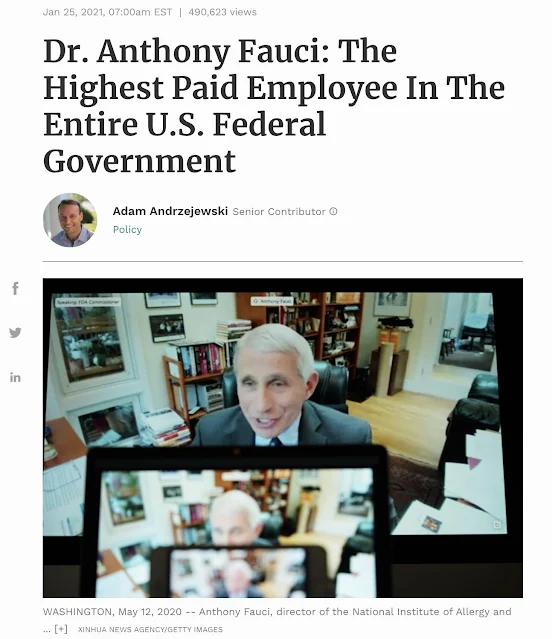Screen dimensions: 552x639
Task: Click the Senior Contributor label
Action: [x=279, y=212]
